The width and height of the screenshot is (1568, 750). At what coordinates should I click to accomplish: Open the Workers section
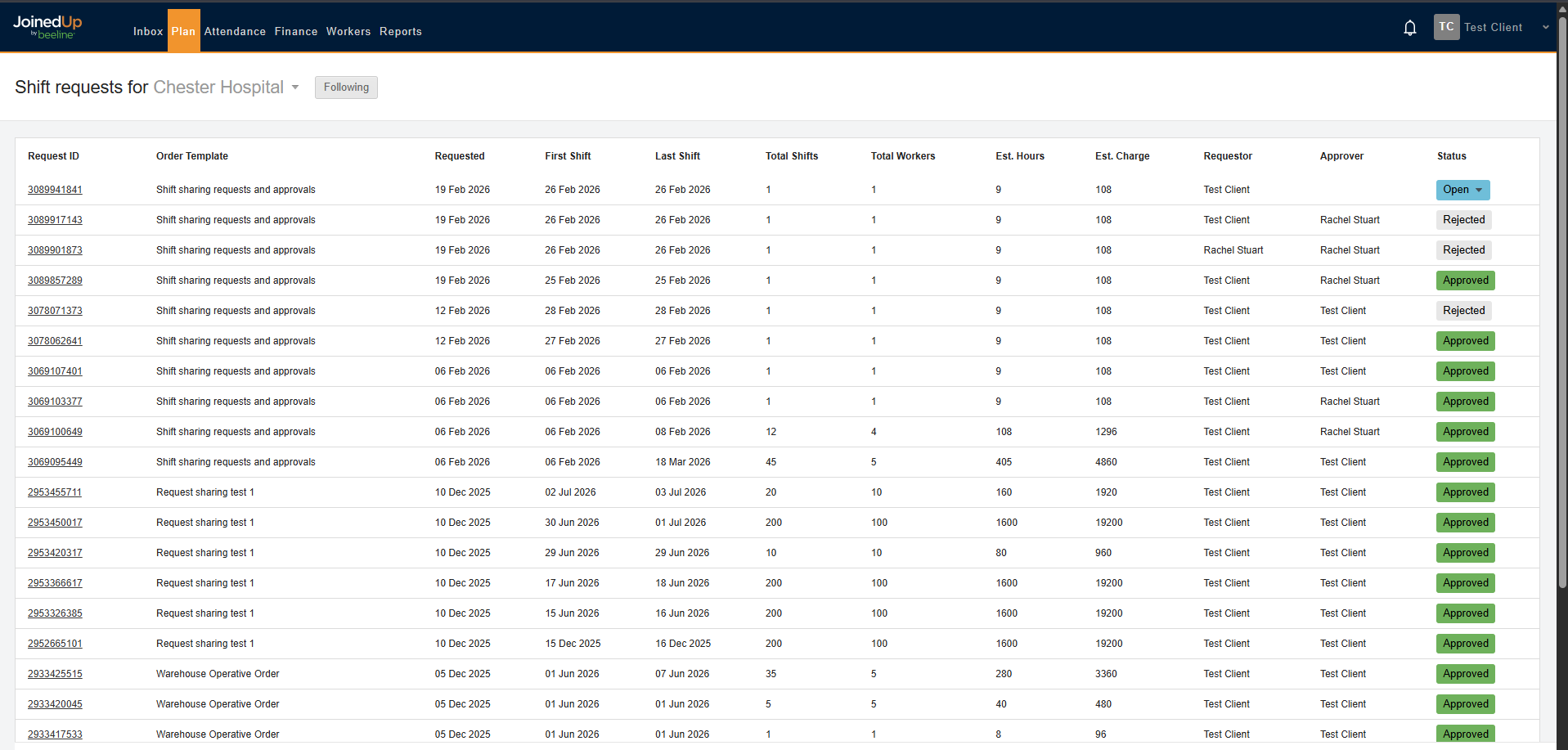[348, 31]
